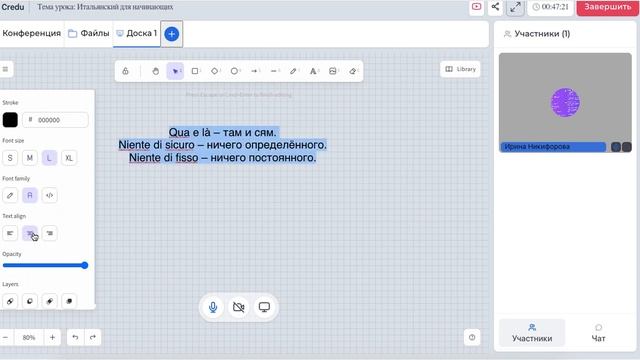The height and width of the screenshot is (360, 640).
Task: Switch to the Конференция tab
Action: click(31, 33)
